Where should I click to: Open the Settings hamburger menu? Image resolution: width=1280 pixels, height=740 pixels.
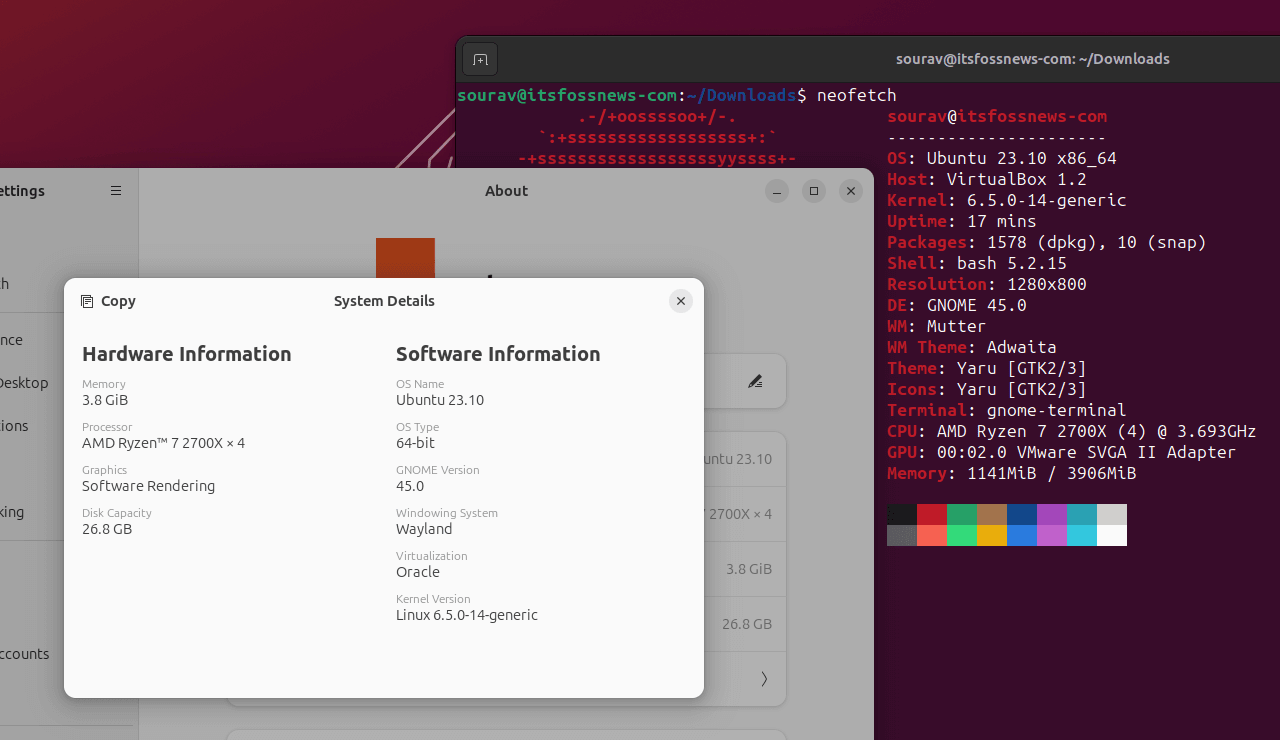pos(116,191)
